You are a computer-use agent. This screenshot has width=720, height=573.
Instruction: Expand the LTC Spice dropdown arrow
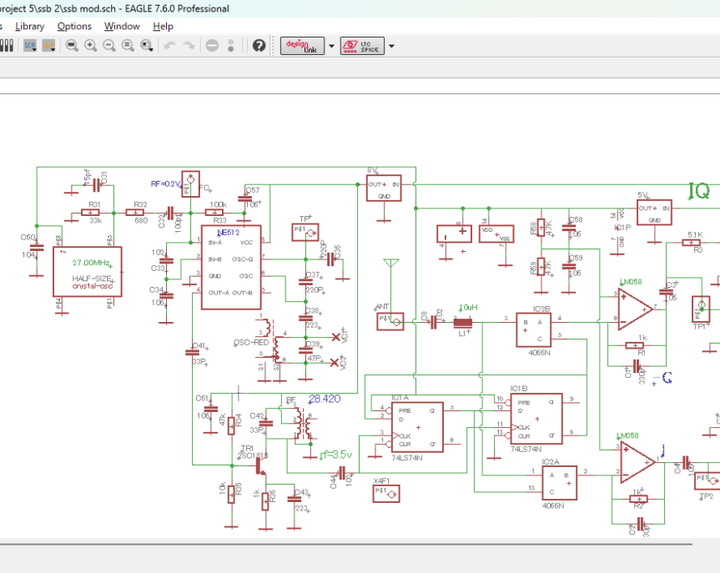point(391,46)
